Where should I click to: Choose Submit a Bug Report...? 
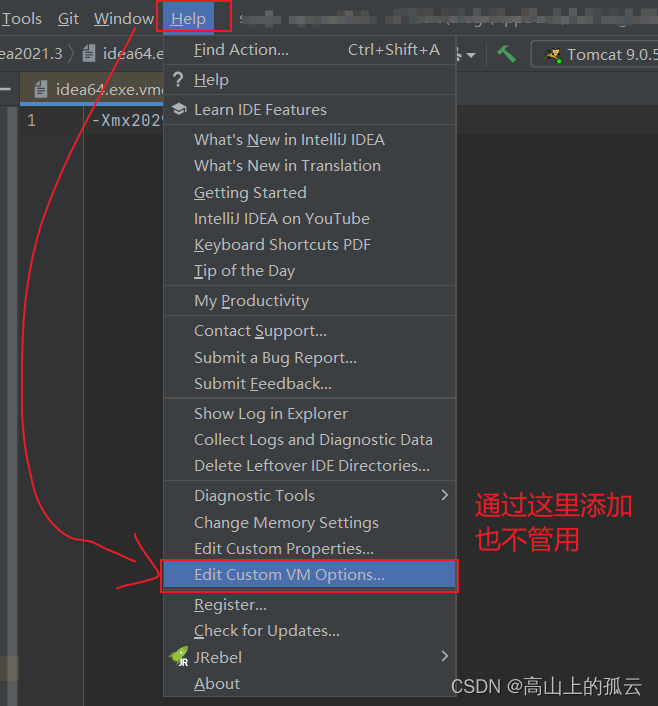click(x=309, y=358)
